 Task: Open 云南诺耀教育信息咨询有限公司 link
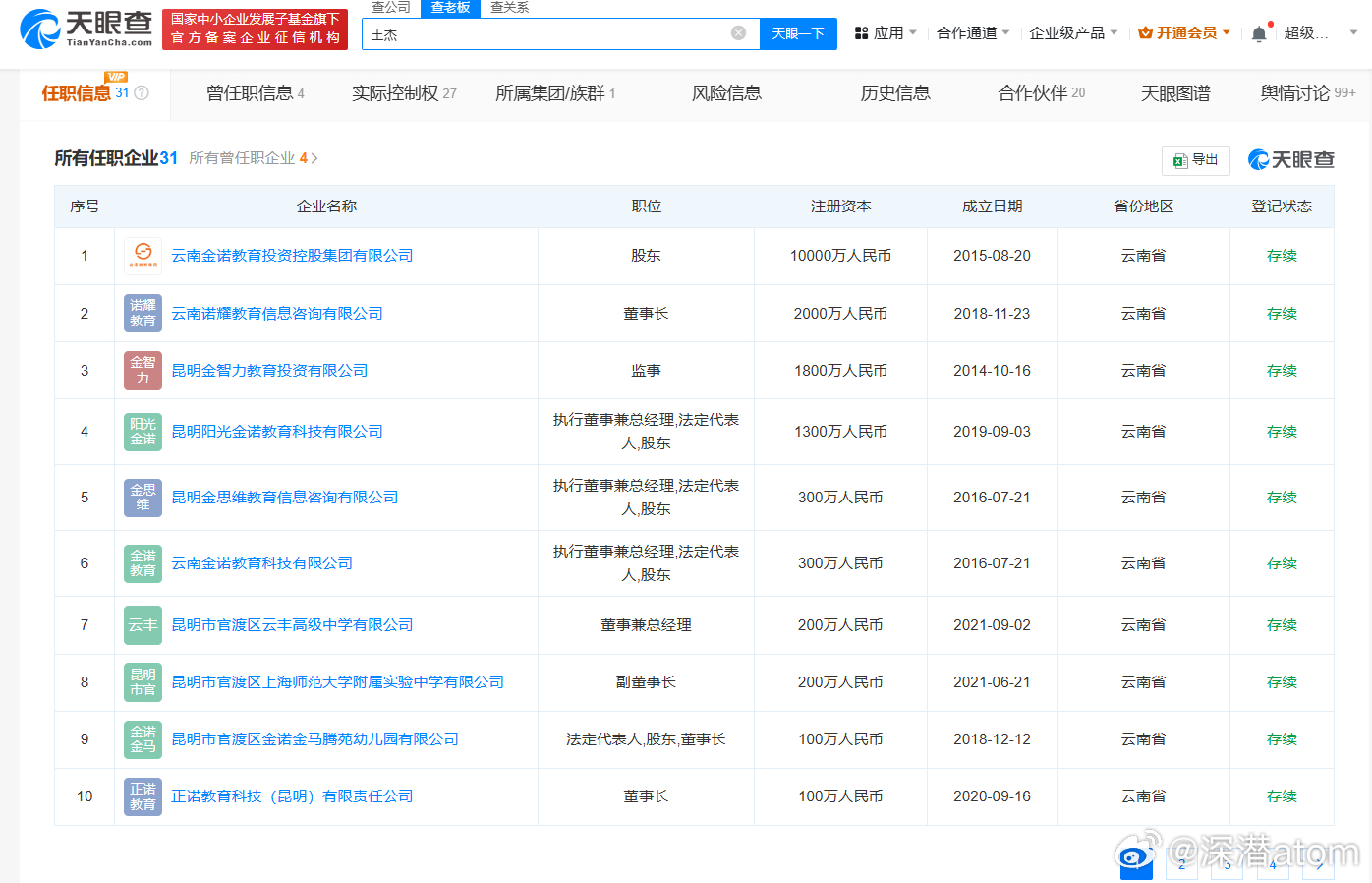(277, 314)
